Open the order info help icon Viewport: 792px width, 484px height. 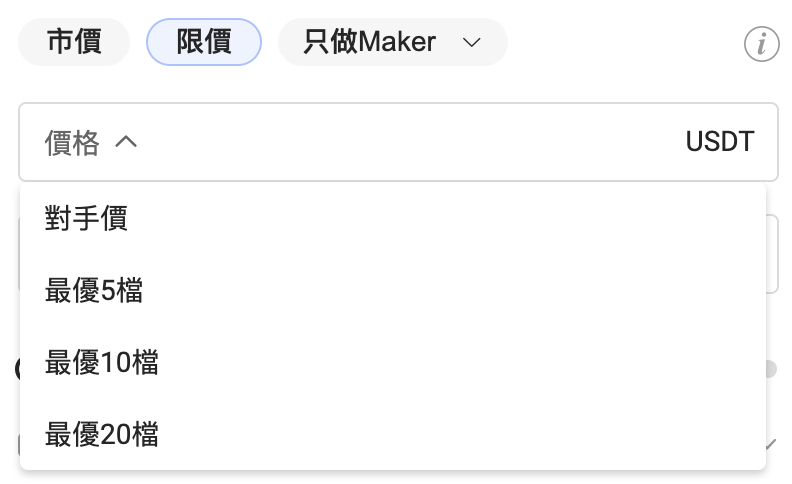click(761, 44)
